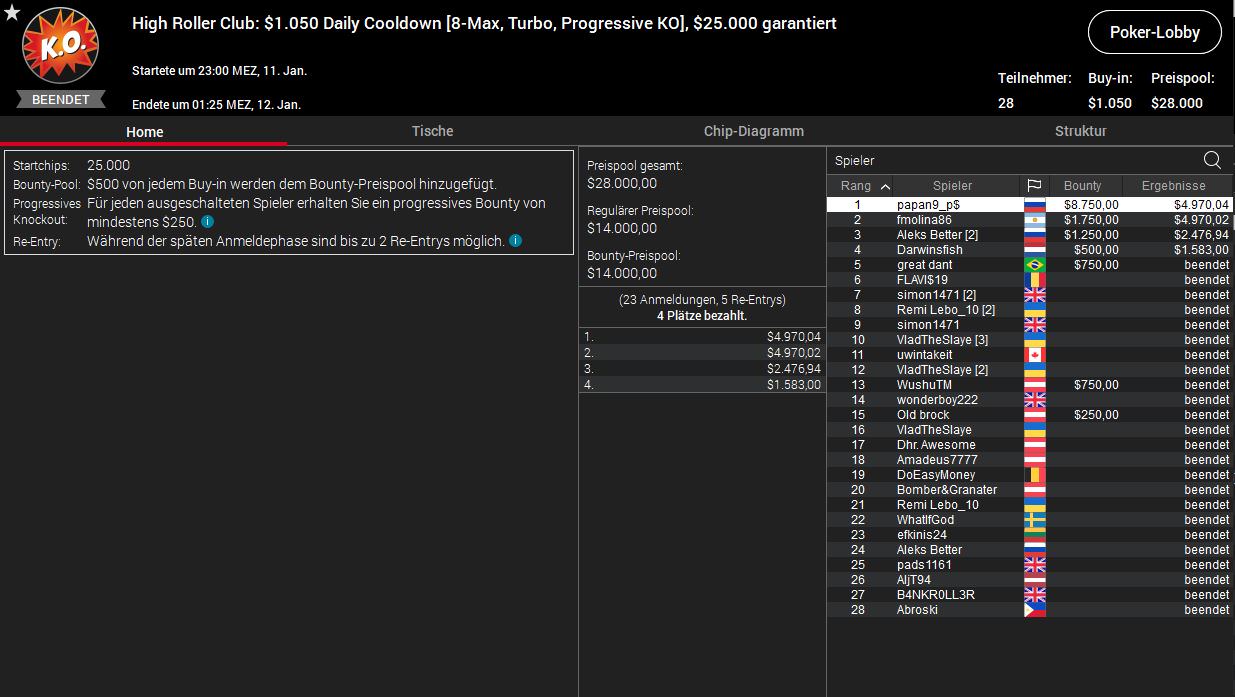Open the Chip-Diagramm tab
This screenshot has width=1235, height=697.
tap(753, 131)
